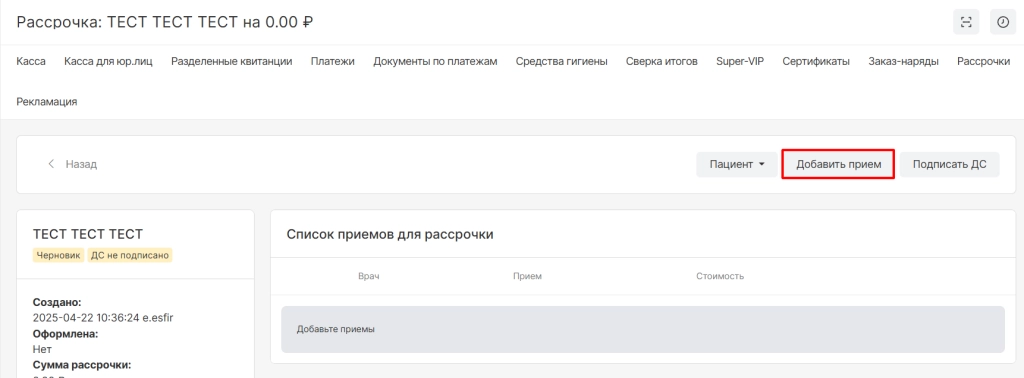The height and width of the screenshot is (378, 1024).
Task: Open the Сертификаты tab
Action: pos(816,61)
